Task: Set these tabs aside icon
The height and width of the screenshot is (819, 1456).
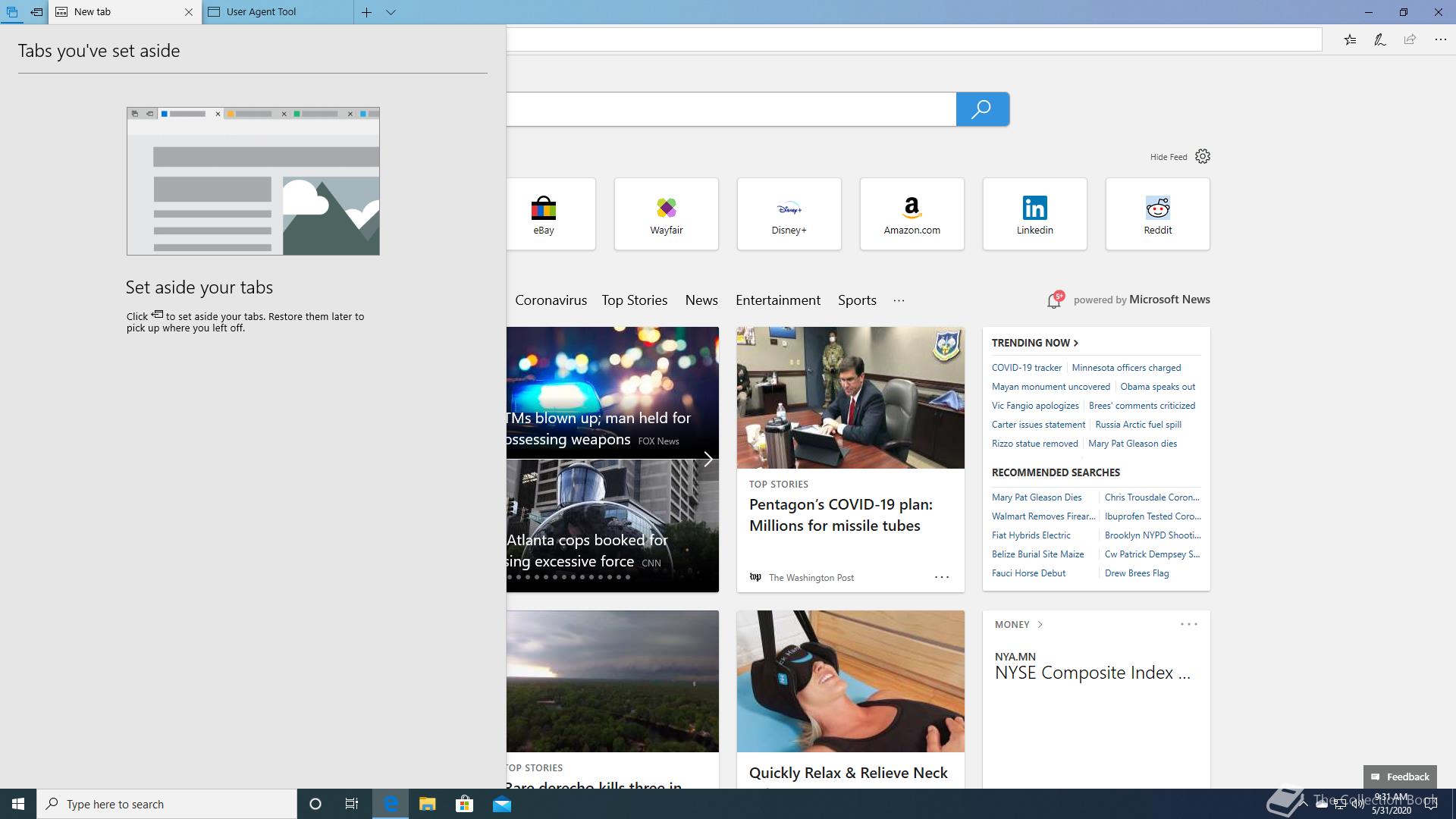Action: 36,12
